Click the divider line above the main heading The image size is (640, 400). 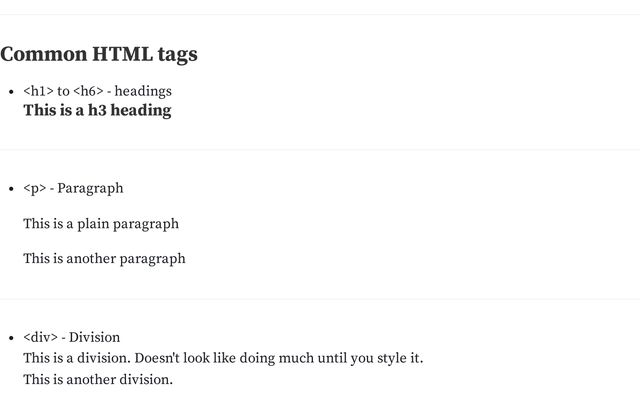[320, 15]
